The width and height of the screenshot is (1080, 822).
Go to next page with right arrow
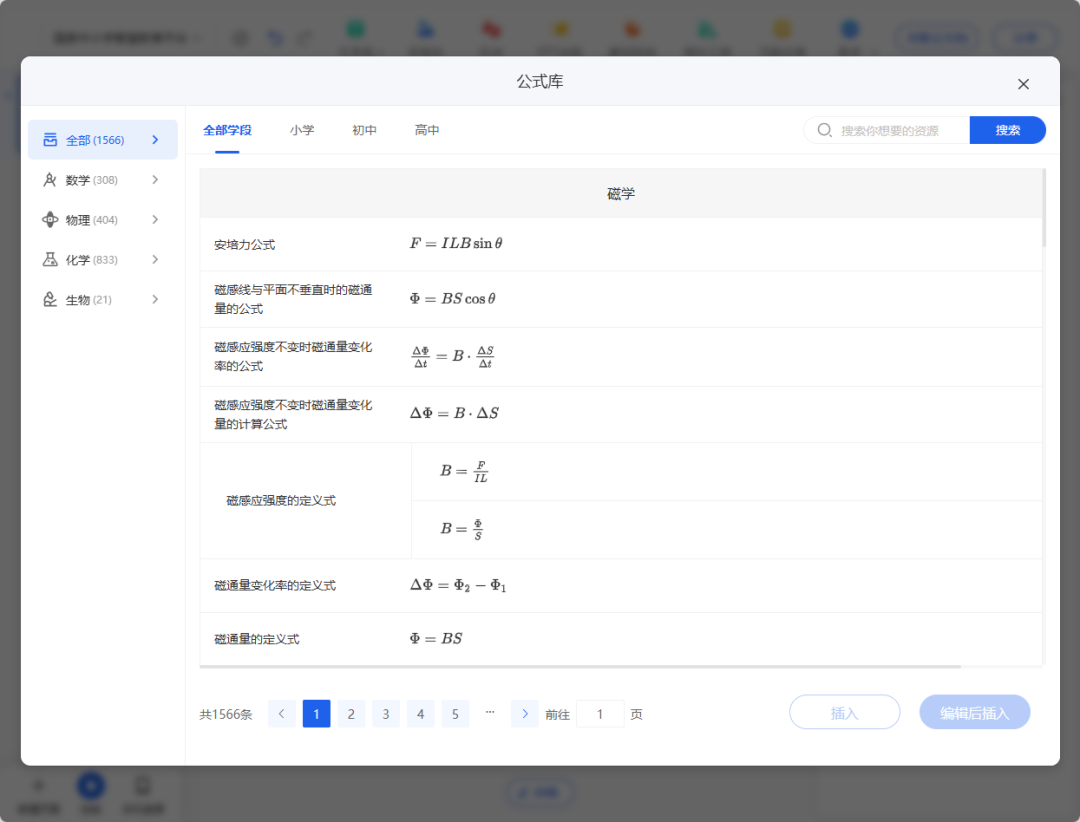[524, 713]
